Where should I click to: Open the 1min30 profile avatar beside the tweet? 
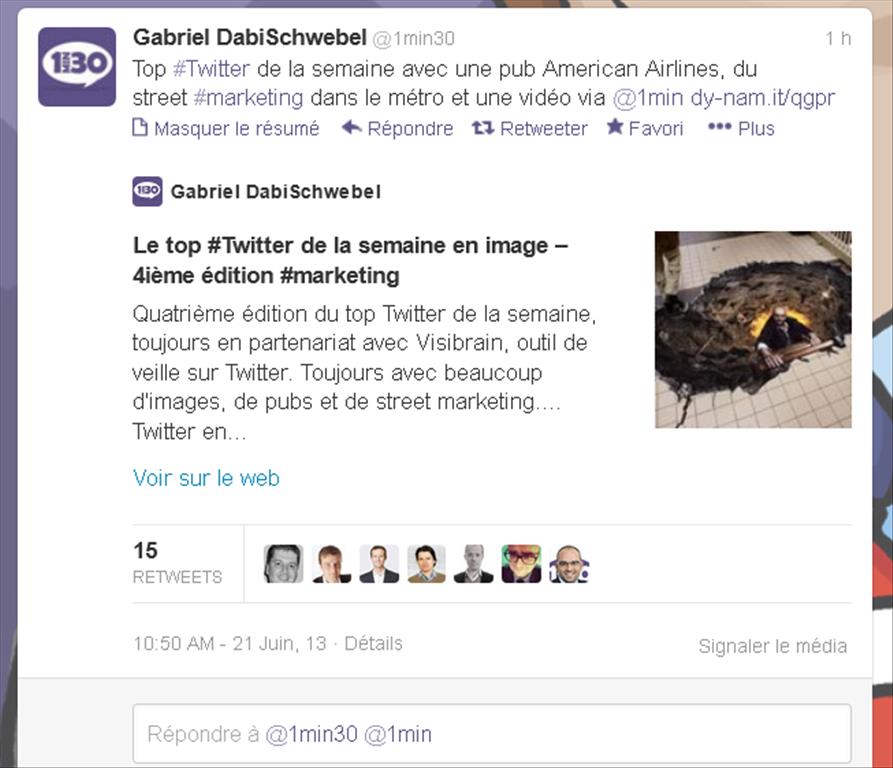tap(77, 67)
